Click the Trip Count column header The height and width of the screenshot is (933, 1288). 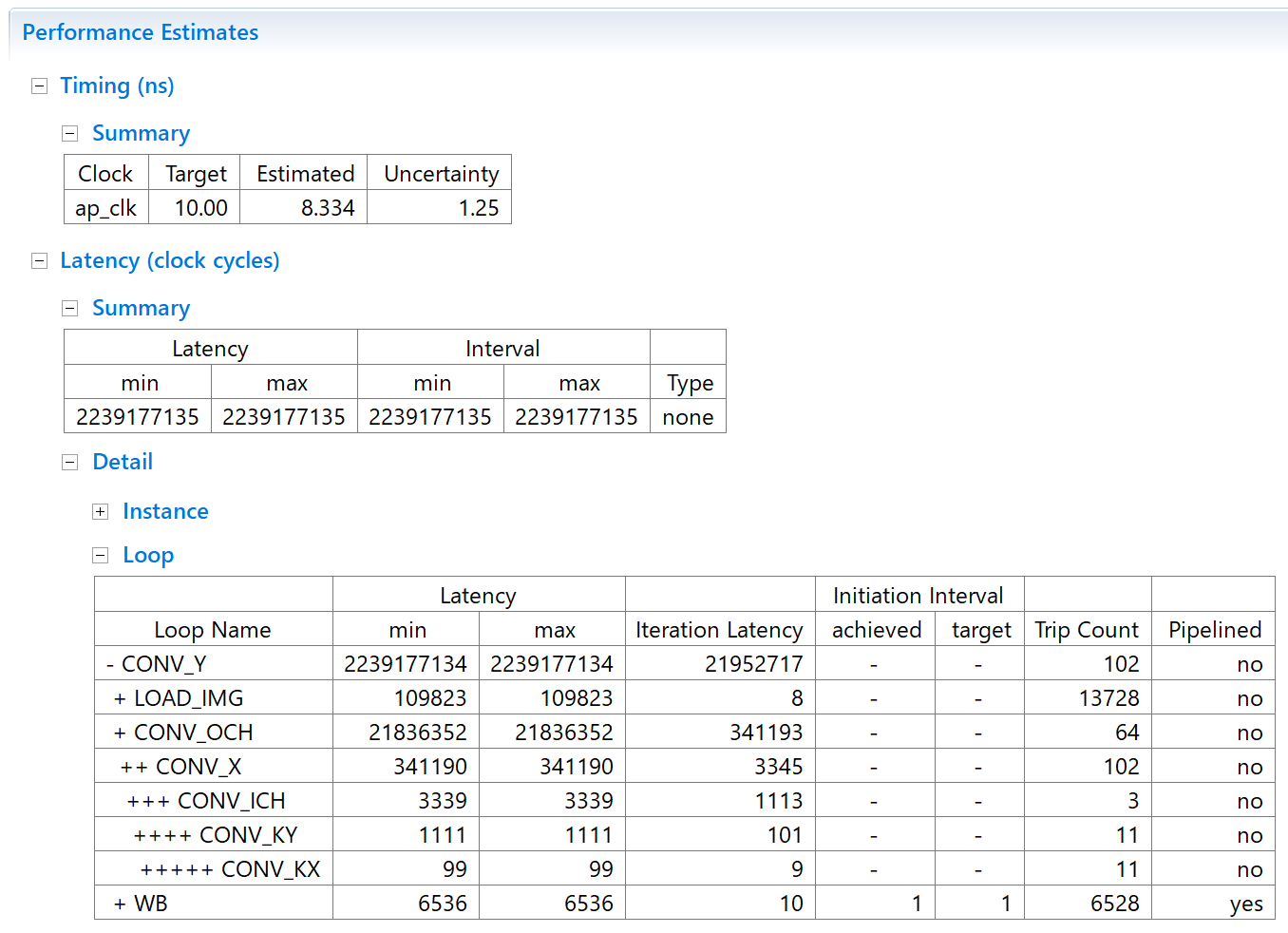click(1088, 629)
